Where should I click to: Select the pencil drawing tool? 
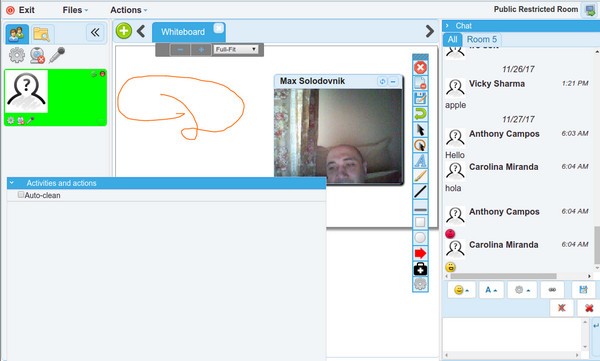[x=420, y=176]
